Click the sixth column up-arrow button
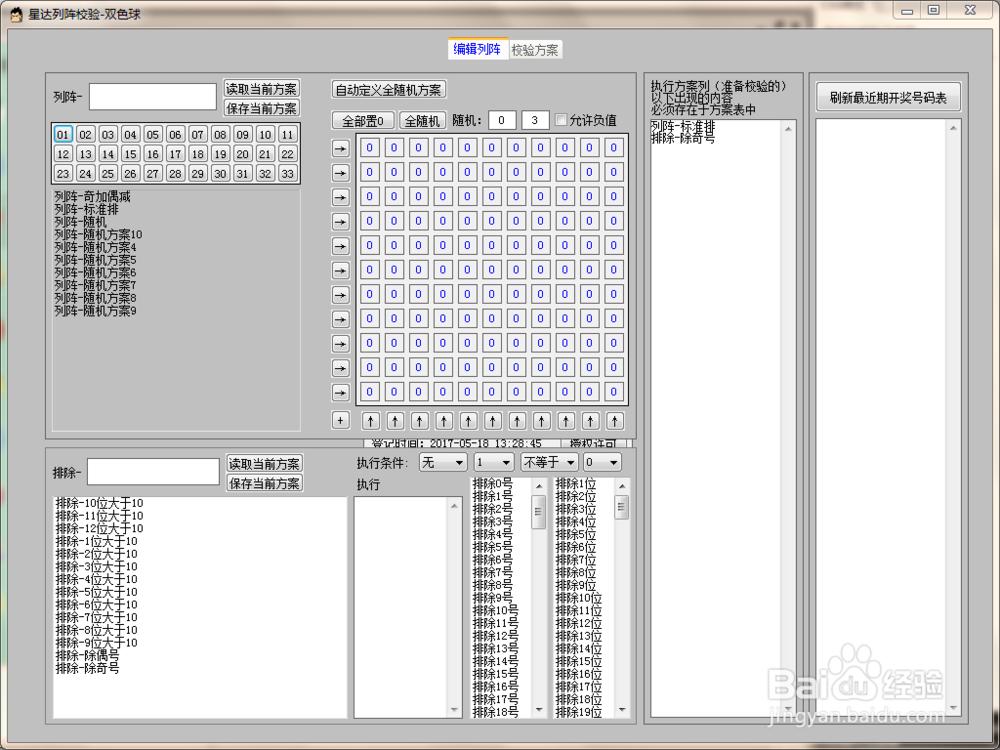1000x750 pixels. (x=492, y=421)
